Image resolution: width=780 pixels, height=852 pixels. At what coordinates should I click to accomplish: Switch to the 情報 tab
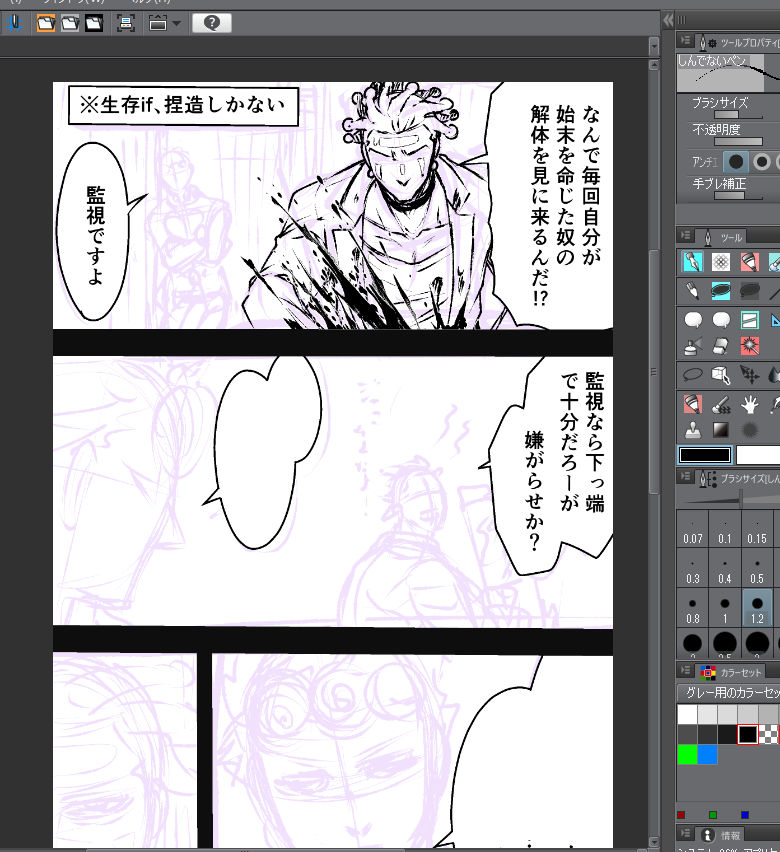pyautogui.click(x=721, y=835)
